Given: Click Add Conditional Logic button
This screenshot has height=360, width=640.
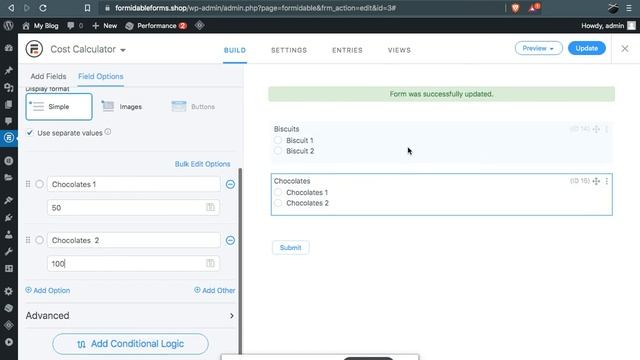Looking at the screenshot, I should (130, 344).
